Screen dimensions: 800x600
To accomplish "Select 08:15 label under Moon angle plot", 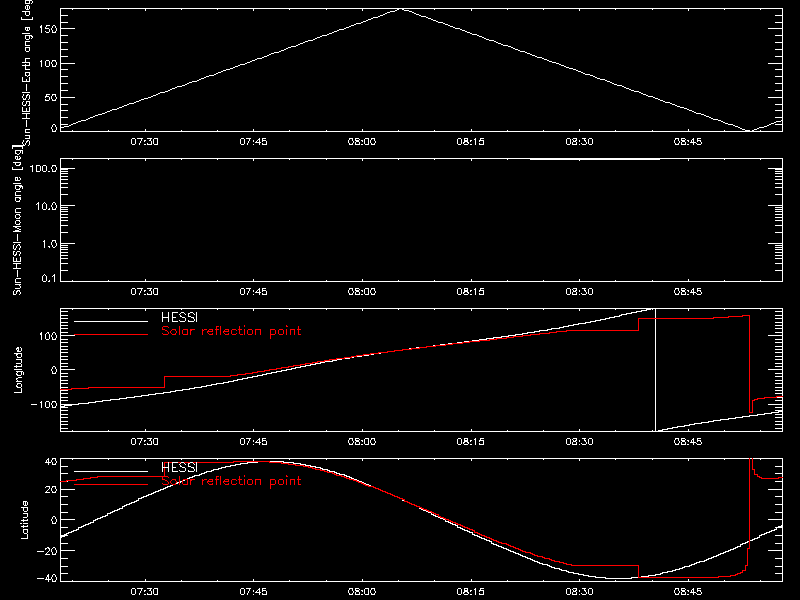I will click(x=470, y=292).
